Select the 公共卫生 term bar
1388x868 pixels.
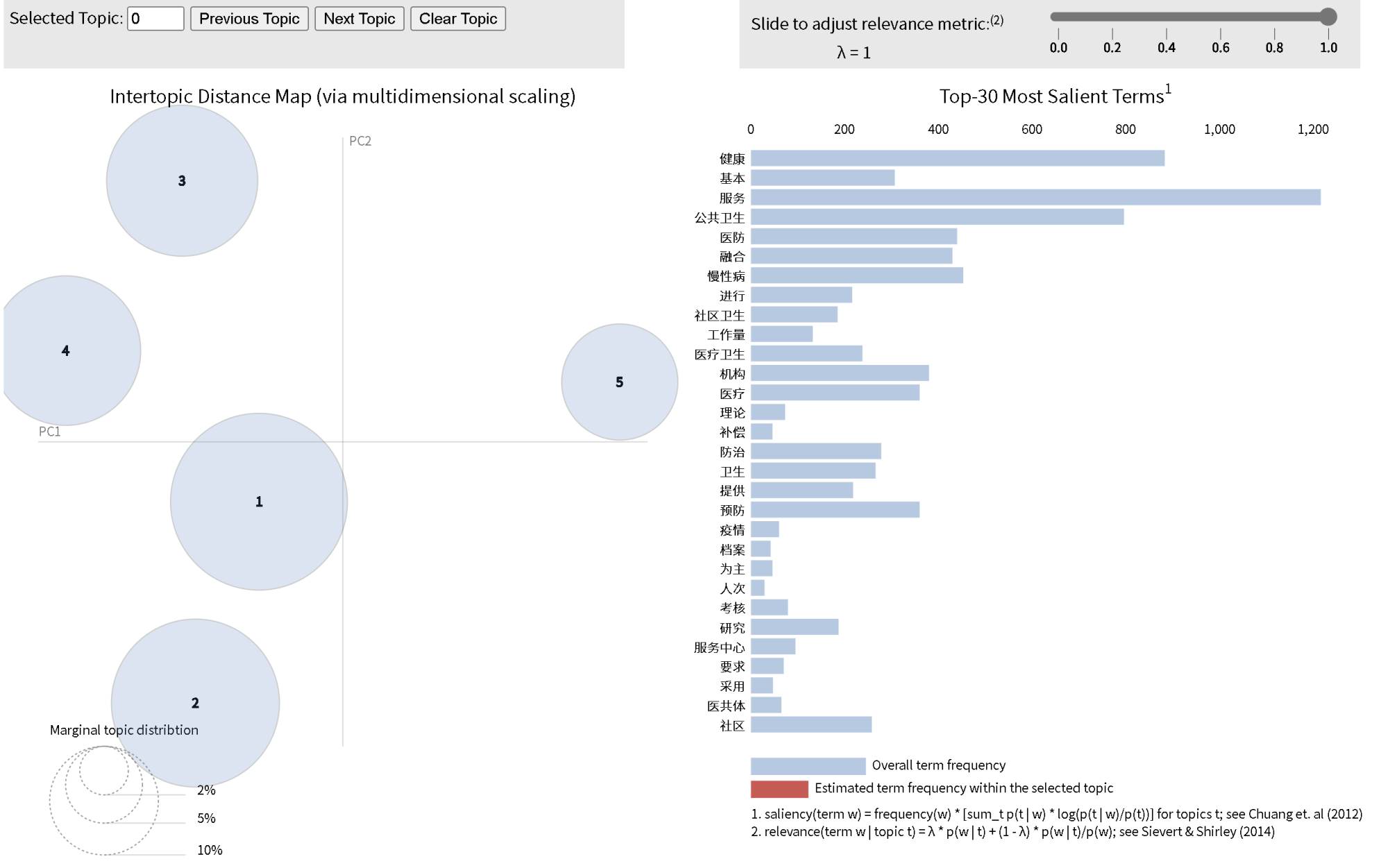pos(937,217)
